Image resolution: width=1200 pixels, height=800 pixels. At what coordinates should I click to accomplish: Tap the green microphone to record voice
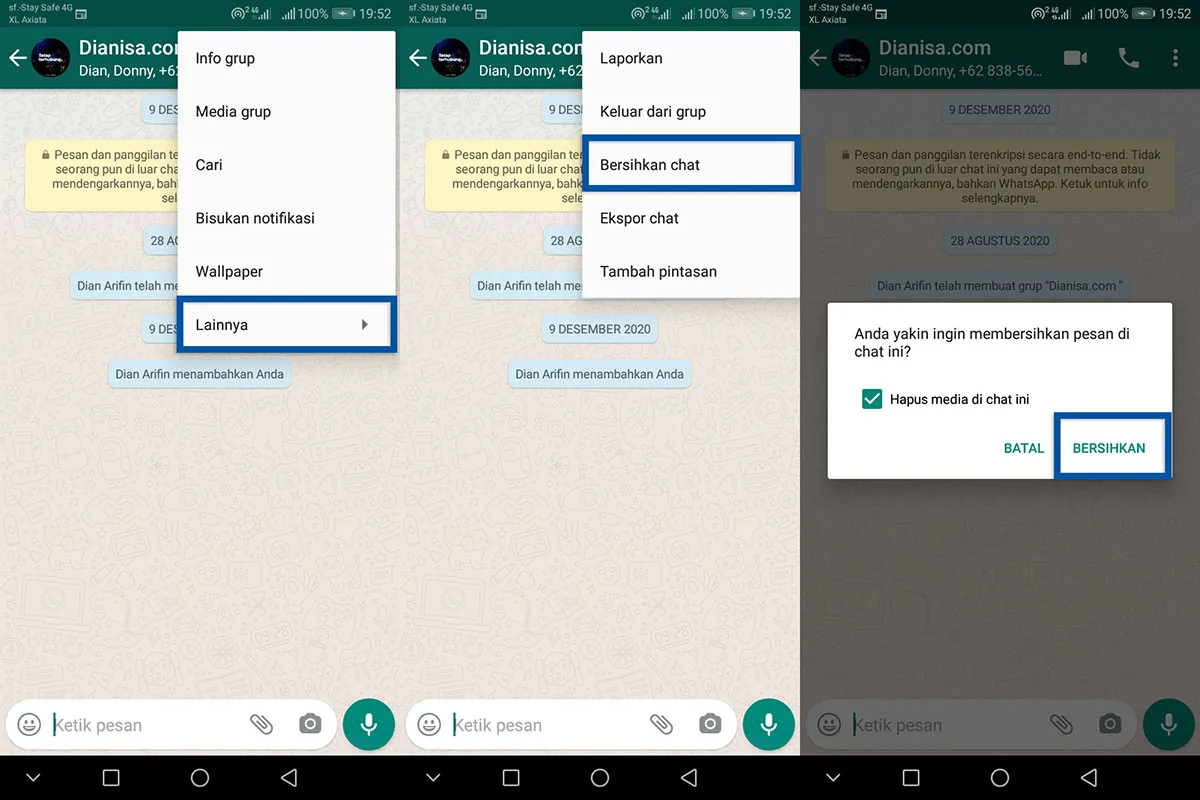[369, 724]
